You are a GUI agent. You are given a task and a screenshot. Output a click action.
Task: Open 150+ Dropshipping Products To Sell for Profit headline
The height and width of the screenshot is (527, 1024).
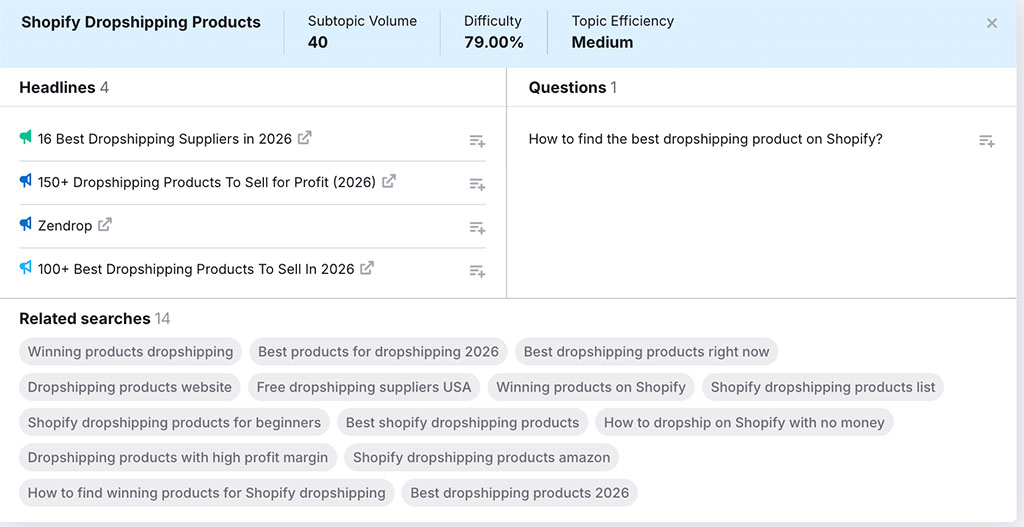tap(207, 182)
